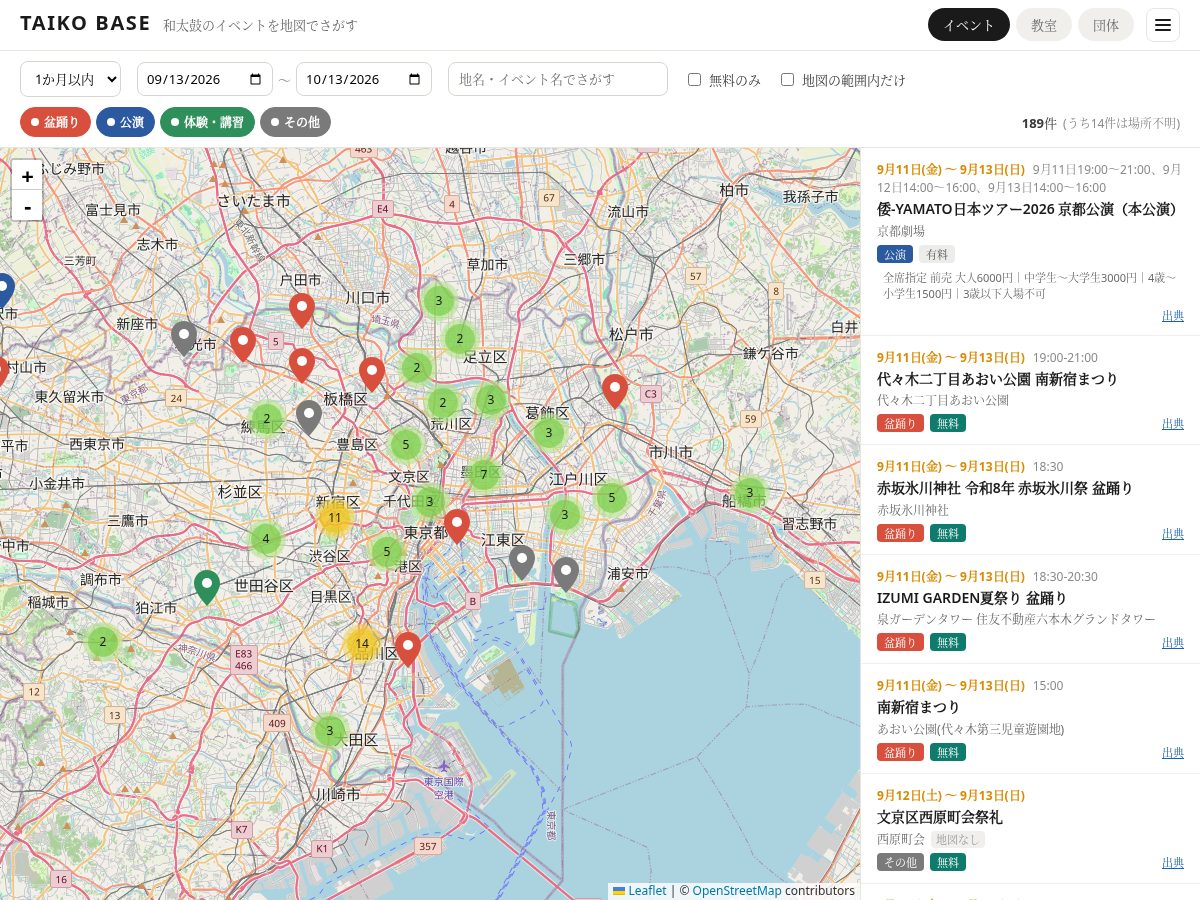The image size is (1200, 900).
Task: Focus the 地名・イベント名でさがす search field
Action: click(x=557, y=79)
